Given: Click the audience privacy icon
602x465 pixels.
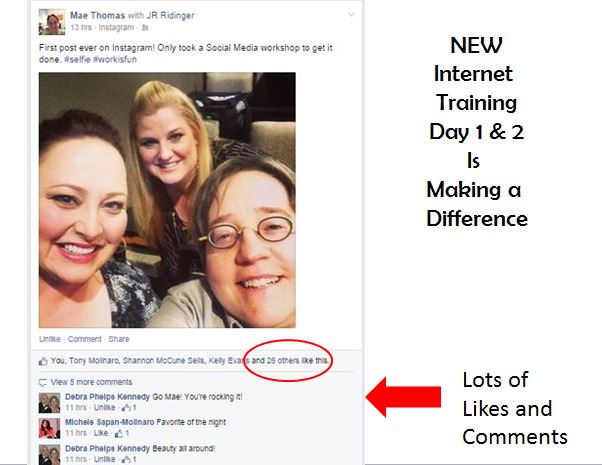Looking at the screenshot, I should tap(145, 28).
